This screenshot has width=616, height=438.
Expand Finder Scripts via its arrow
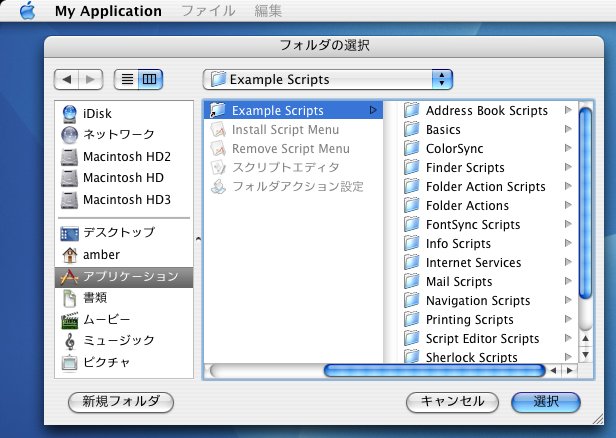[568, 167]
